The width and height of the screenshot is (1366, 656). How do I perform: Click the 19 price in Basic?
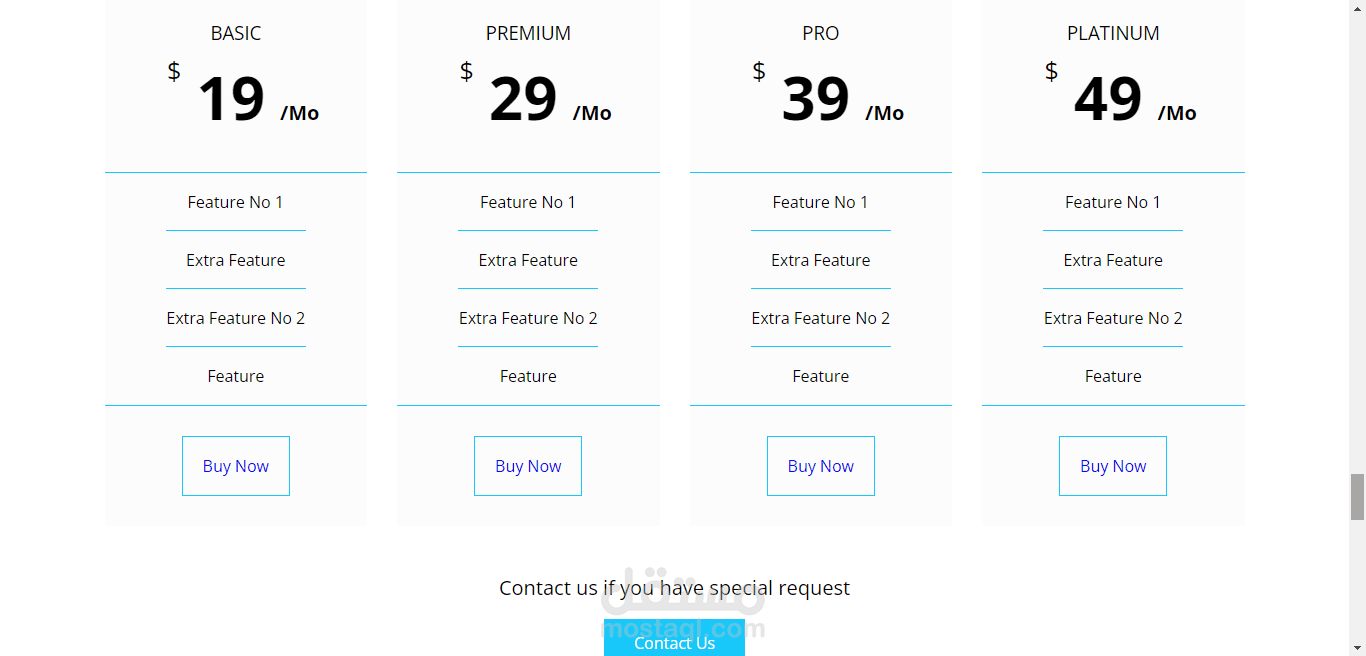click(231, 99)
